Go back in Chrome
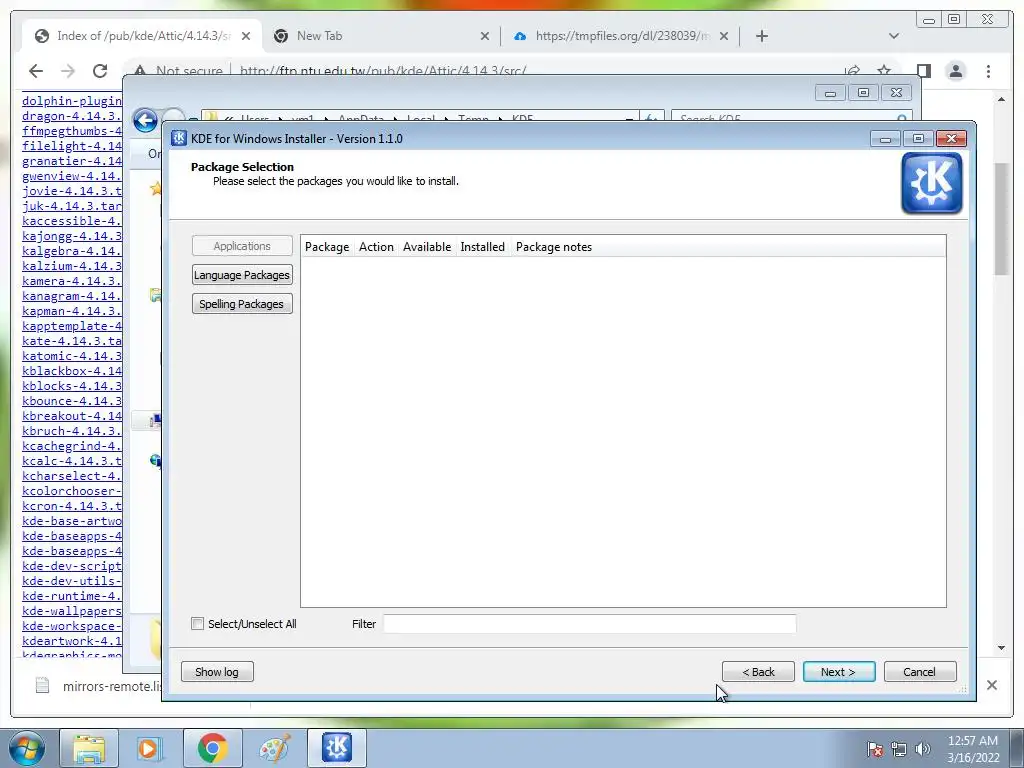1024x768 pixels. (x=36, y=71)
